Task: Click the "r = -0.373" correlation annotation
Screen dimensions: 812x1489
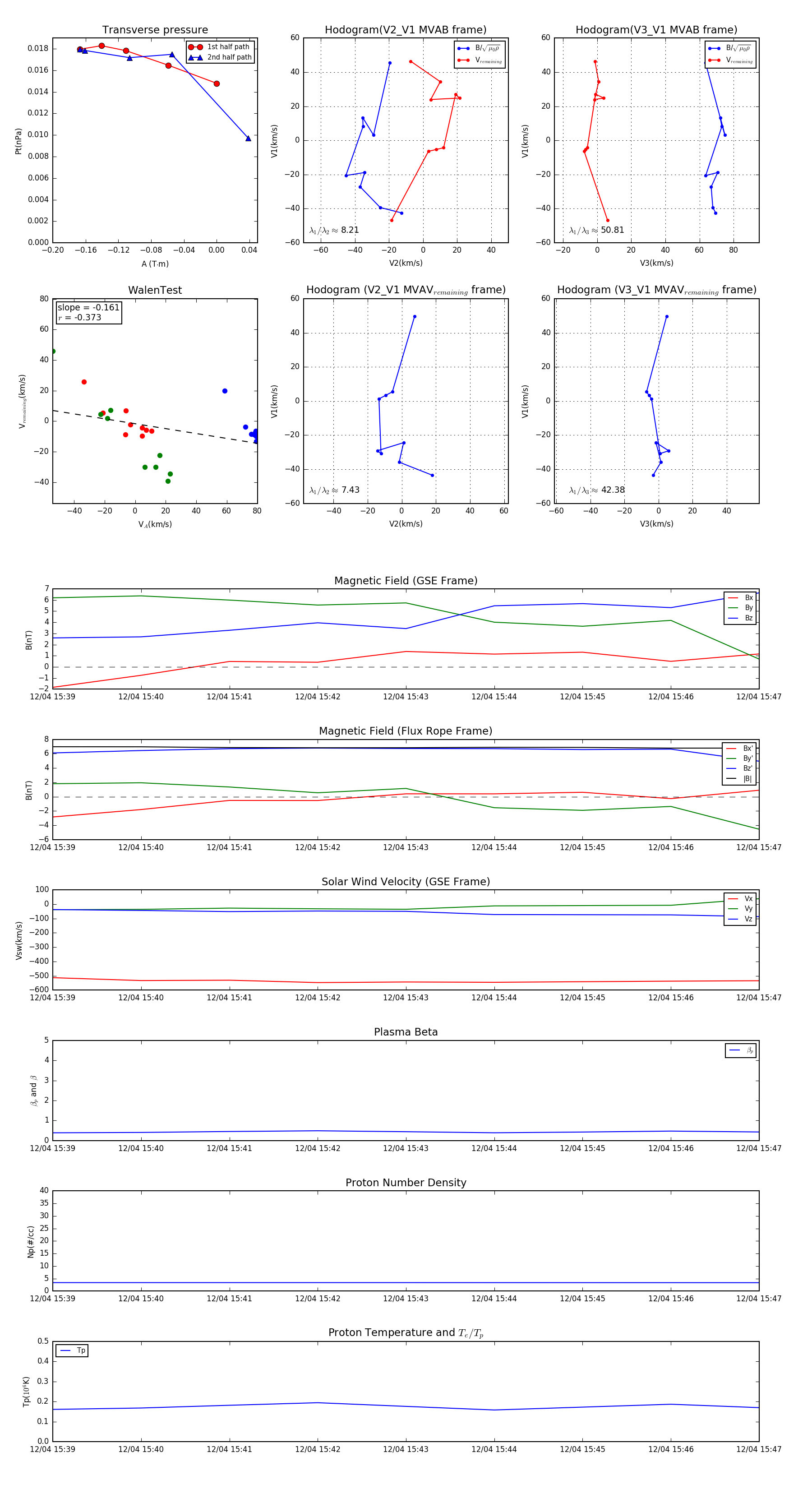Action: (80, 317)
